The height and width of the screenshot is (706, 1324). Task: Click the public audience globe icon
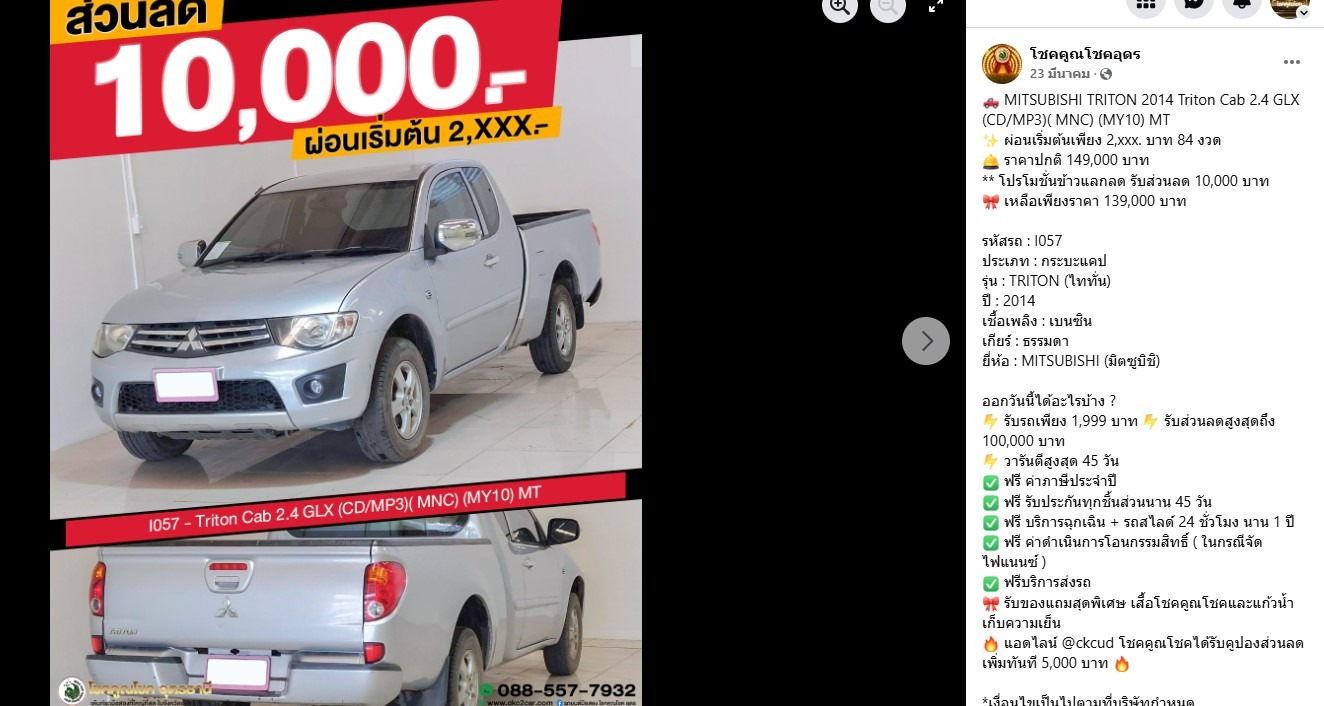pos(1105,74)
